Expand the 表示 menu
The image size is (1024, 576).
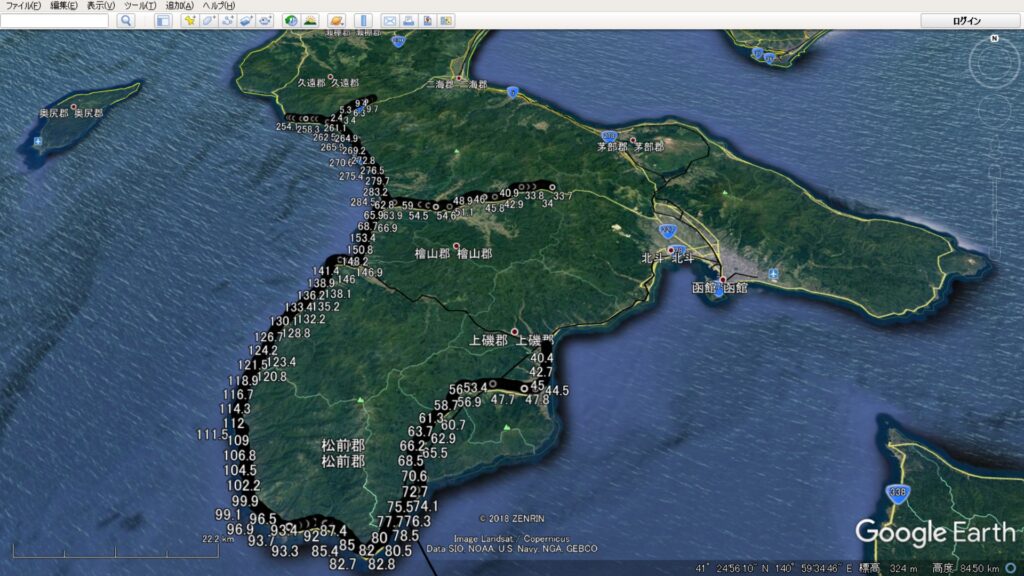coord(100,6)
